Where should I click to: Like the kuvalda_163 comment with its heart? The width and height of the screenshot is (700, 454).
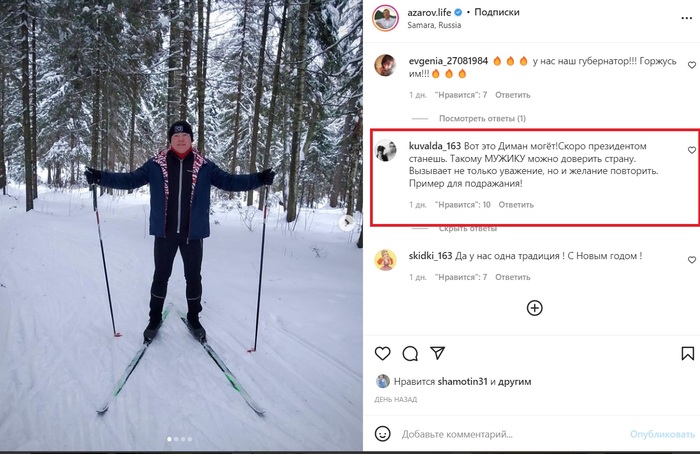[691, 150]
